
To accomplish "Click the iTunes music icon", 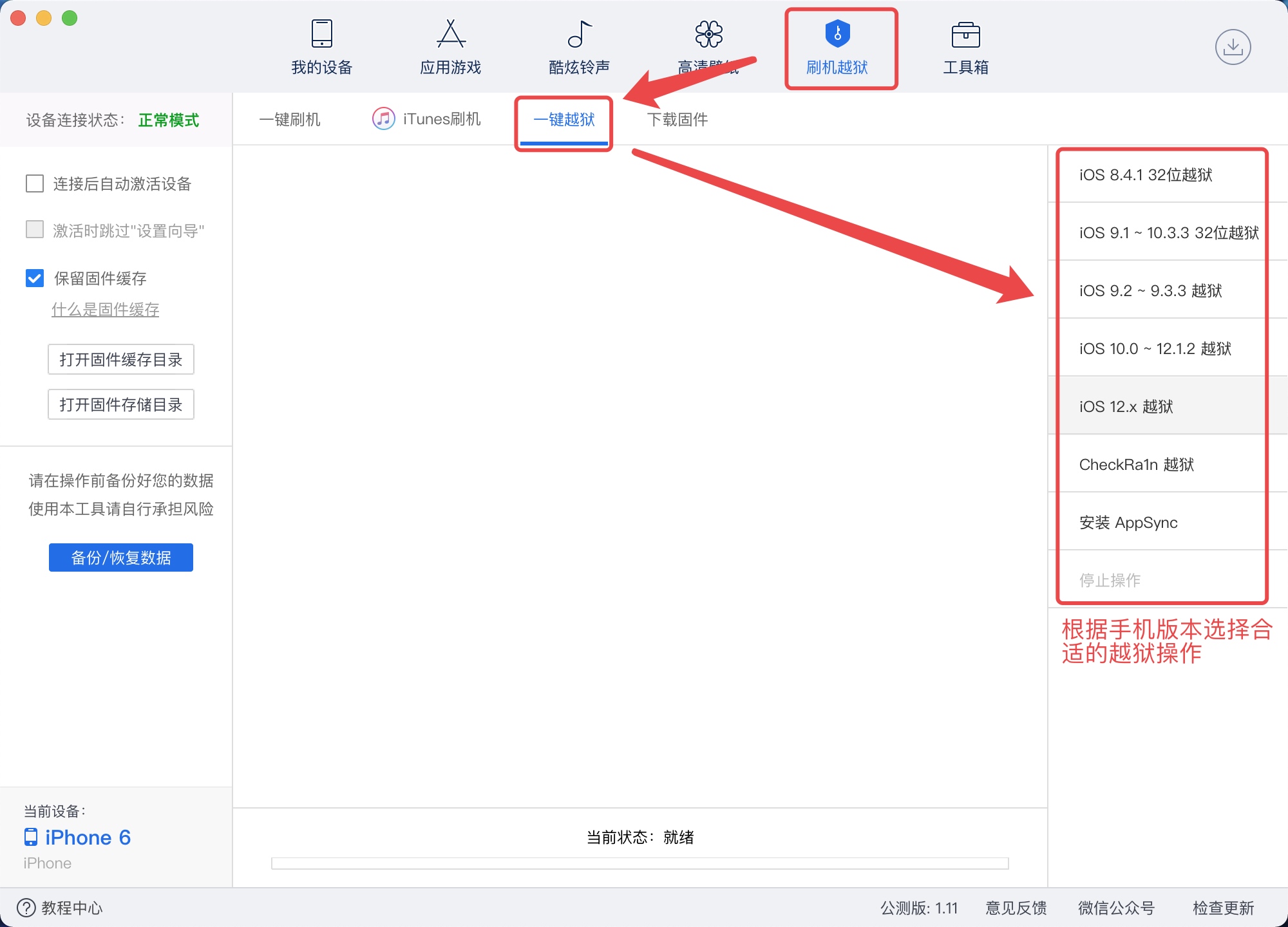I will 383,119.
